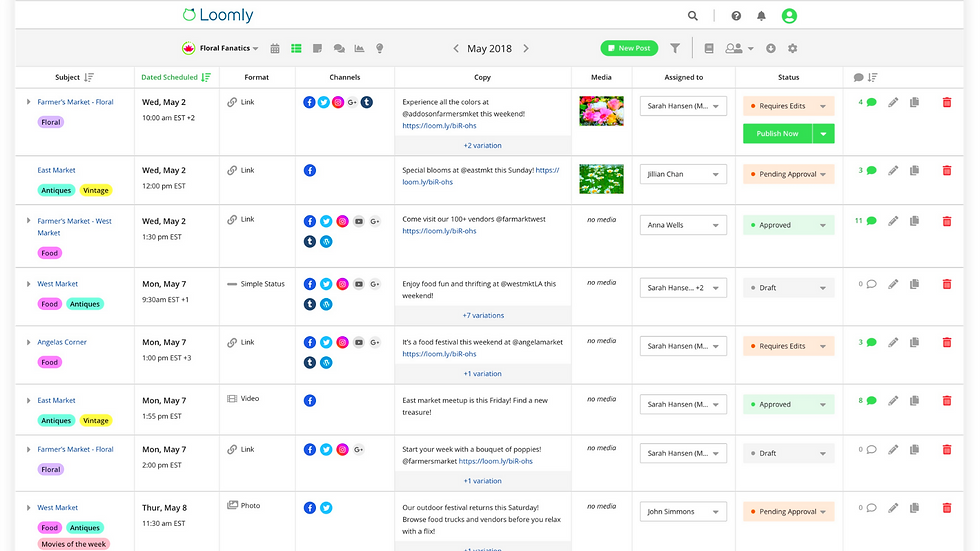Open post ideas lightbulb icon

click(x=379, y=48)
